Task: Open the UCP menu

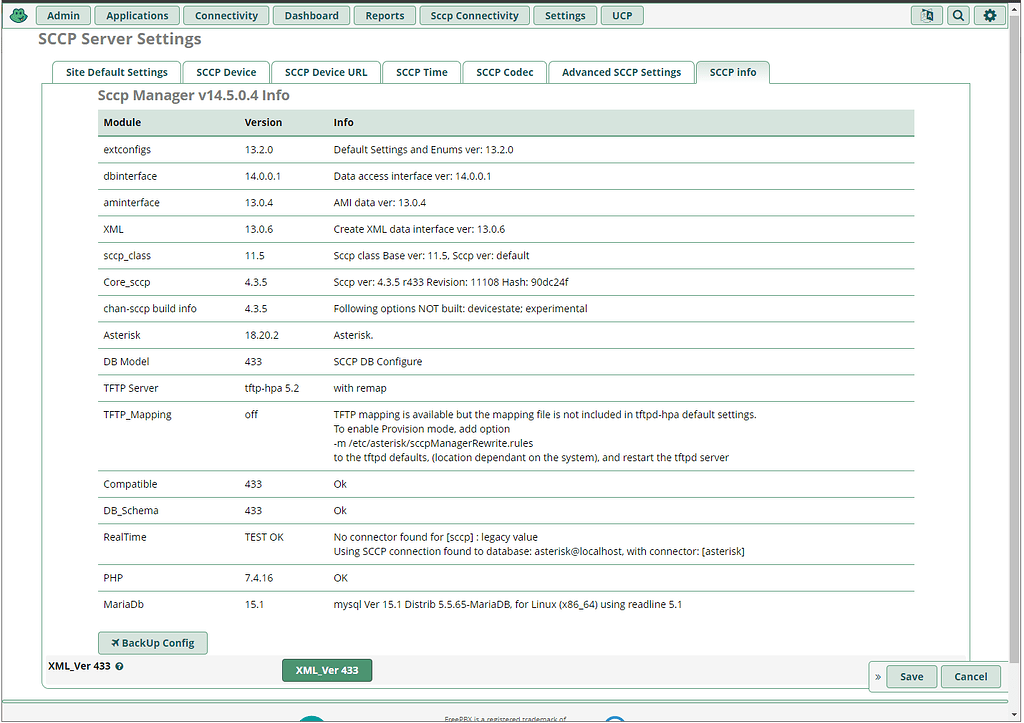Action: click(621, 15)
